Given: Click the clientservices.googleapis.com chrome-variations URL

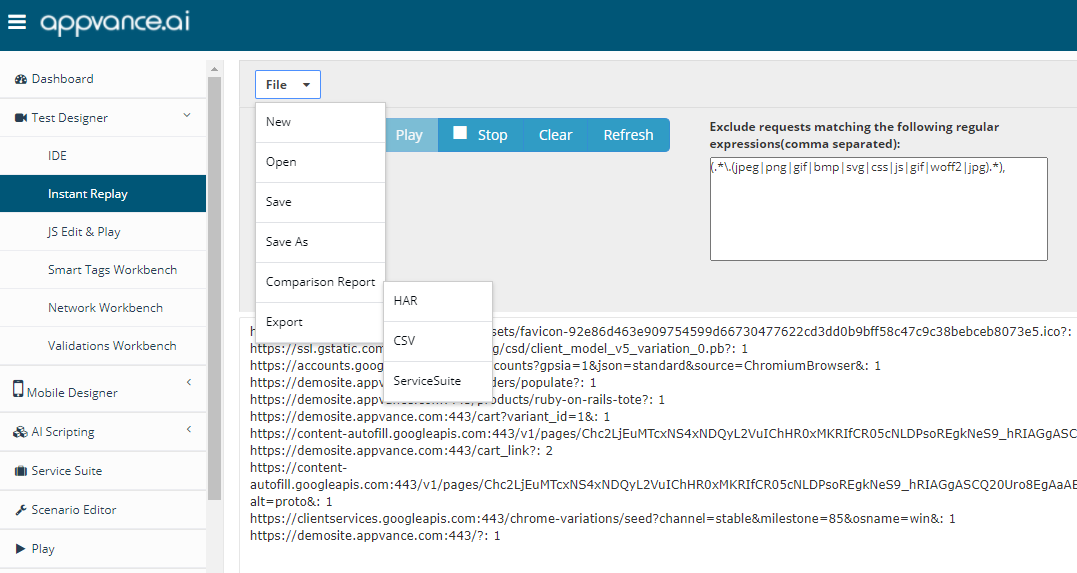Looking at the screenshot, I should click(x=602, y=519).
